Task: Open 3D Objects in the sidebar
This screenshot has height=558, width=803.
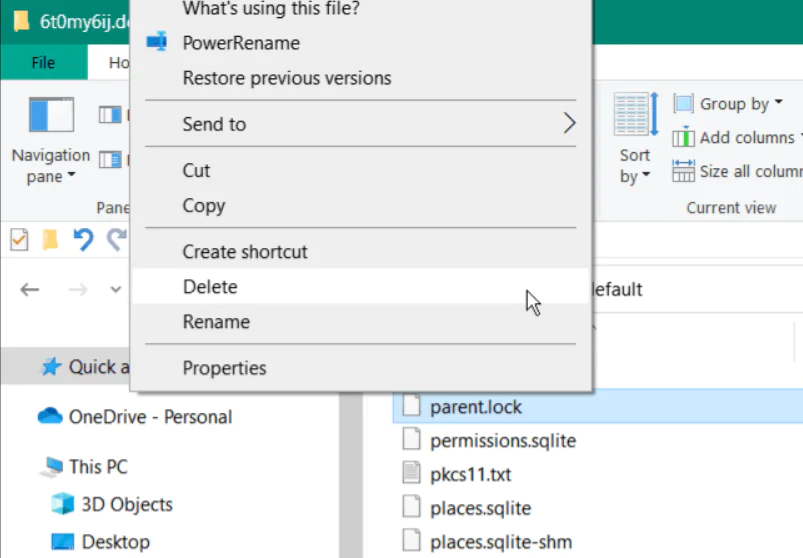Action: click(127, 504)
